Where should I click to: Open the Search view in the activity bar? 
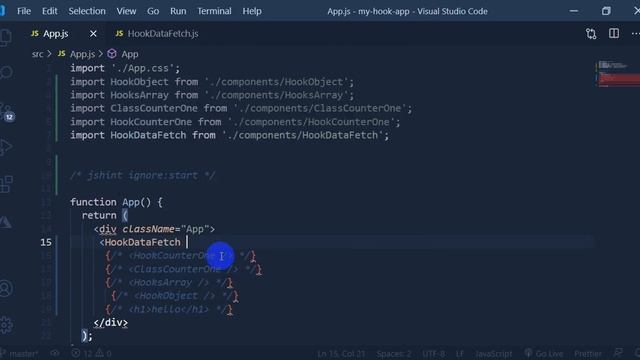pos(6,73)
